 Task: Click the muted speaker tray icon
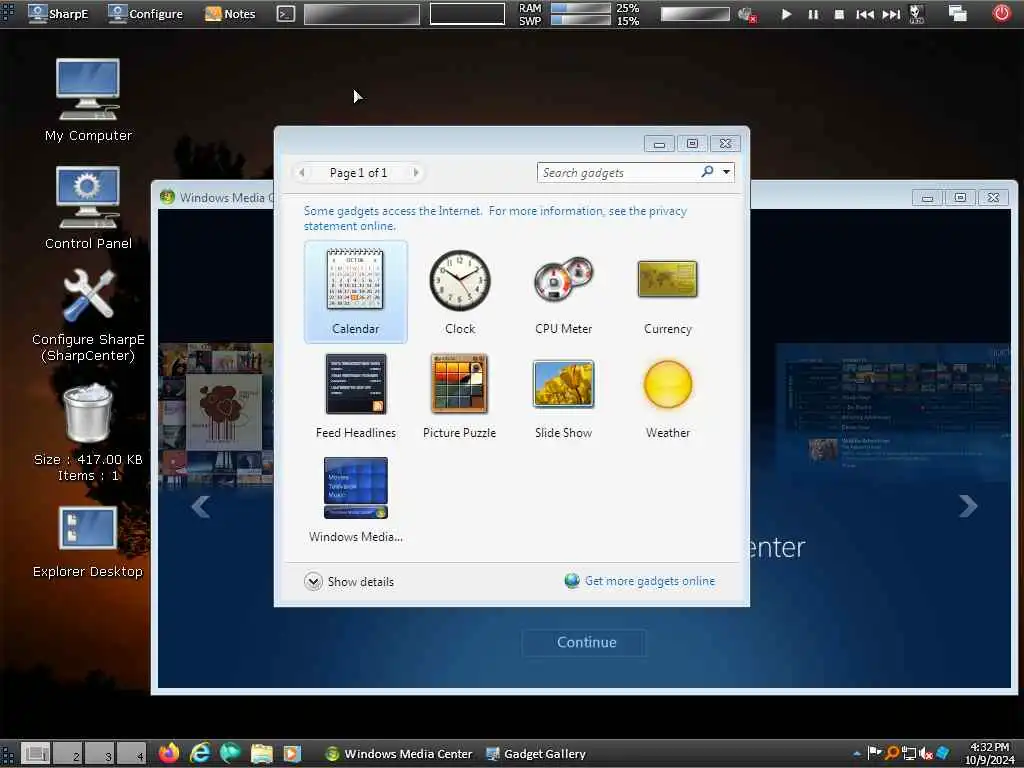(x=925, y=753)
